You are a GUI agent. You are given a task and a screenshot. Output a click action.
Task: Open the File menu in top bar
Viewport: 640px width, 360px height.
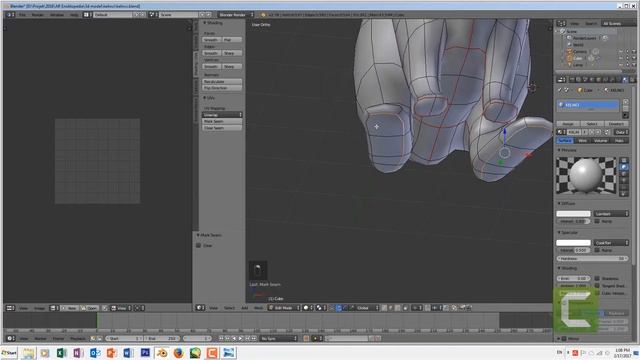(22, 15)
